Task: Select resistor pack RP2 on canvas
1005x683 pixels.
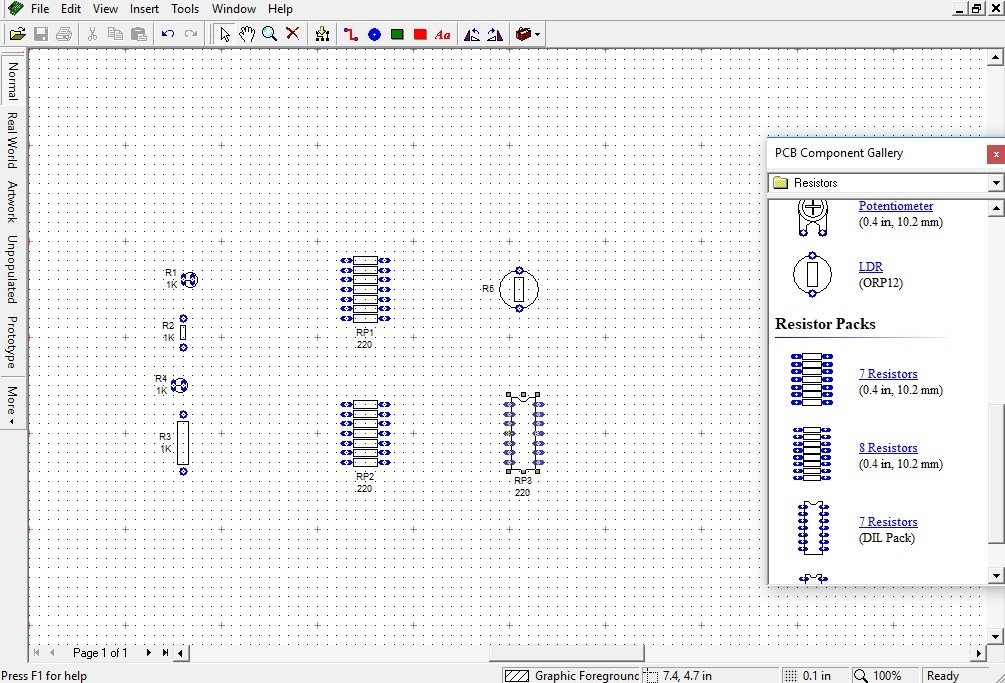Action: coord(365,433)
